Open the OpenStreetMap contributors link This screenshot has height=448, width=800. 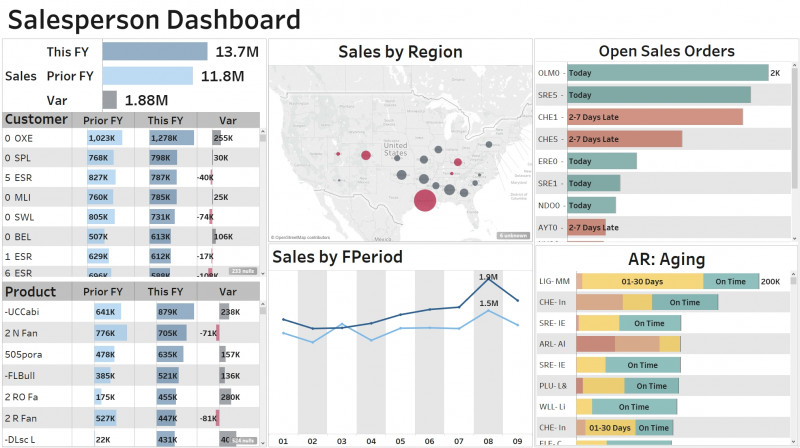point(301,237)
